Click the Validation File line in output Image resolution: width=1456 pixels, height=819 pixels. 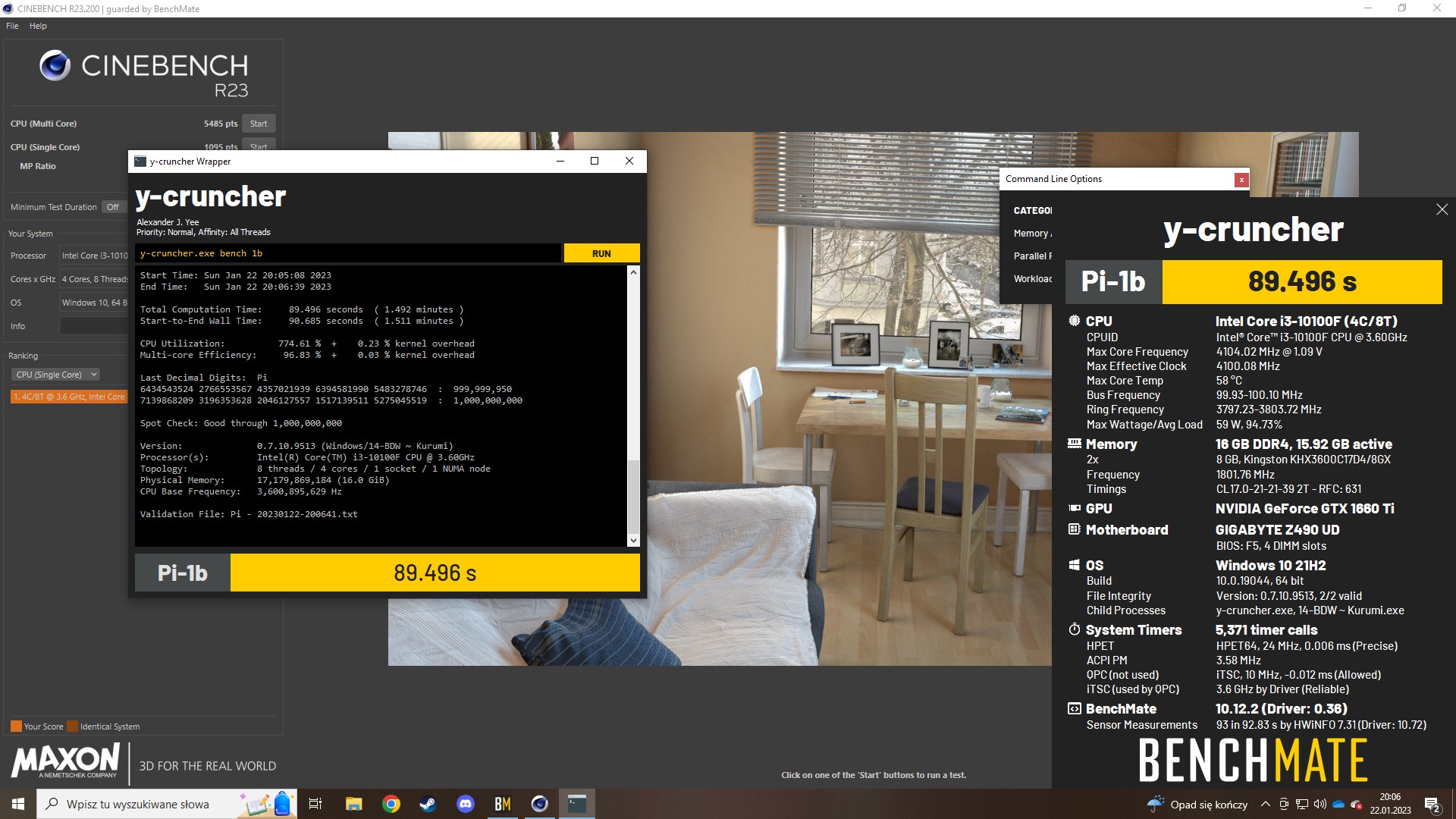point(249,514)
